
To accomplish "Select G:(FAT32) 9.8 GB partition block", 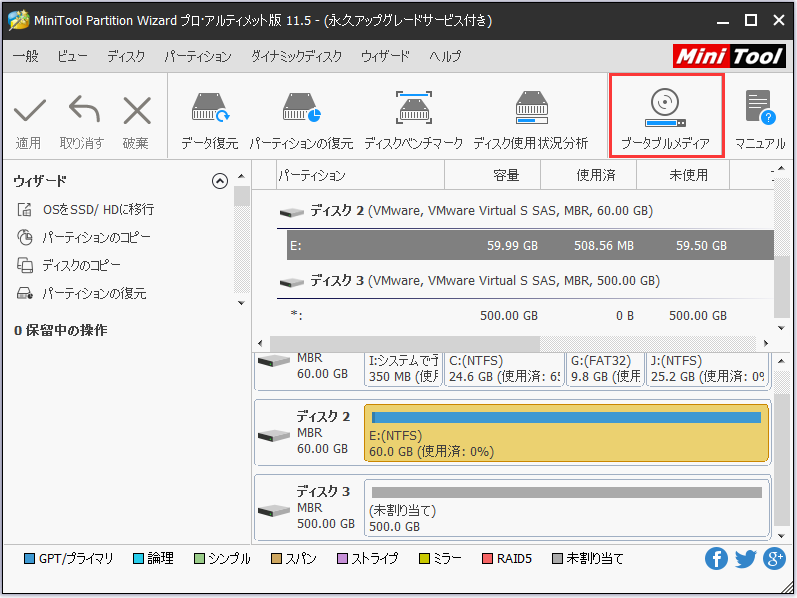I will [605, 370].
